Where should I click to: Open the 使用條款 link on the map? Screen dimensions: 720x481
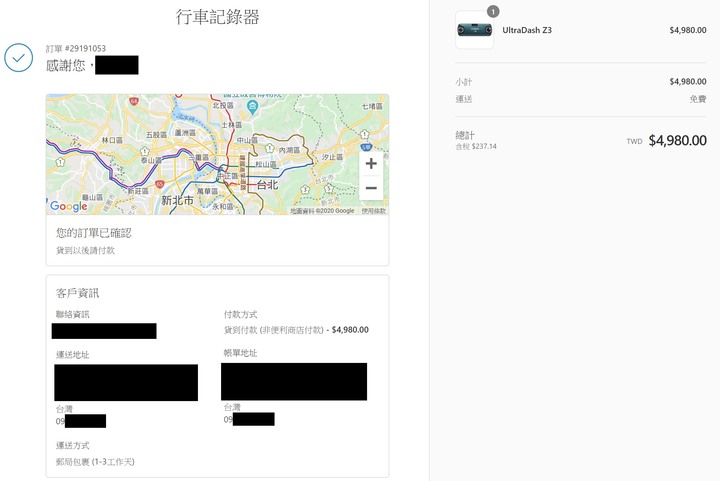[x=373, y=211]
